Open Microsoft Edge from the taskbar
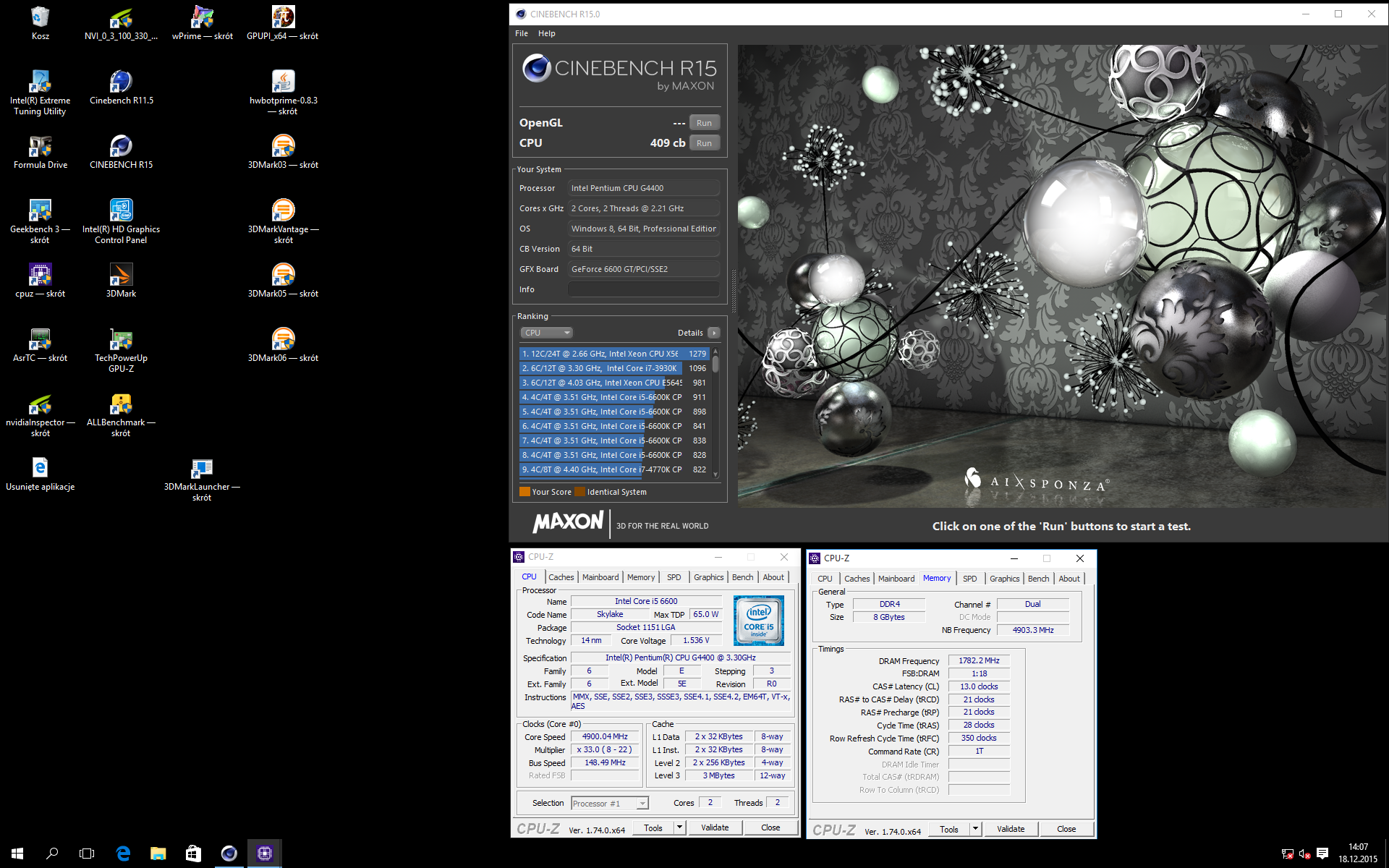The image size is (1389, 868). point(123,854)
